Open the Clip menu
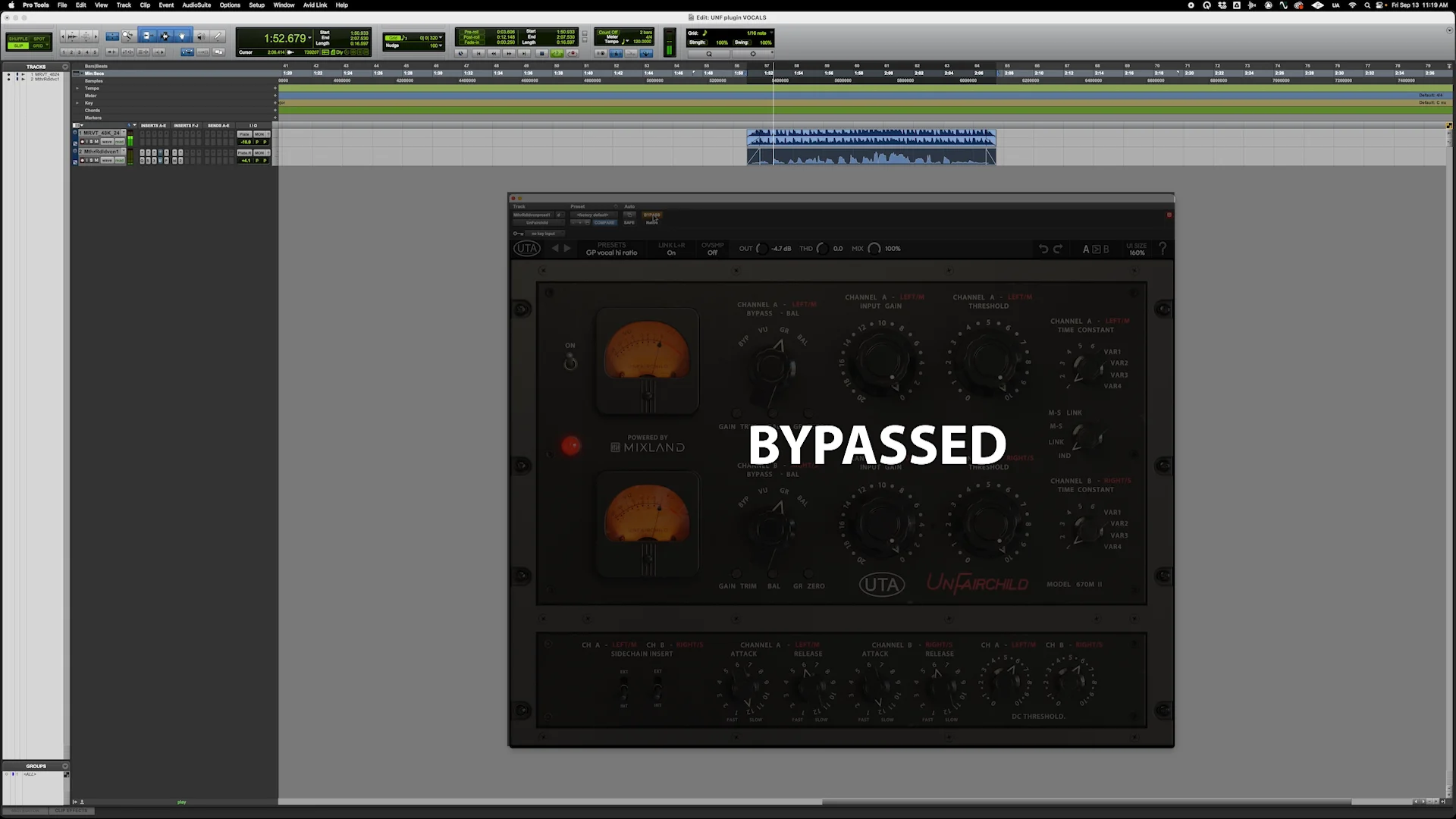The width and height of the screenshot is (1456, 819). click(145, 5)
